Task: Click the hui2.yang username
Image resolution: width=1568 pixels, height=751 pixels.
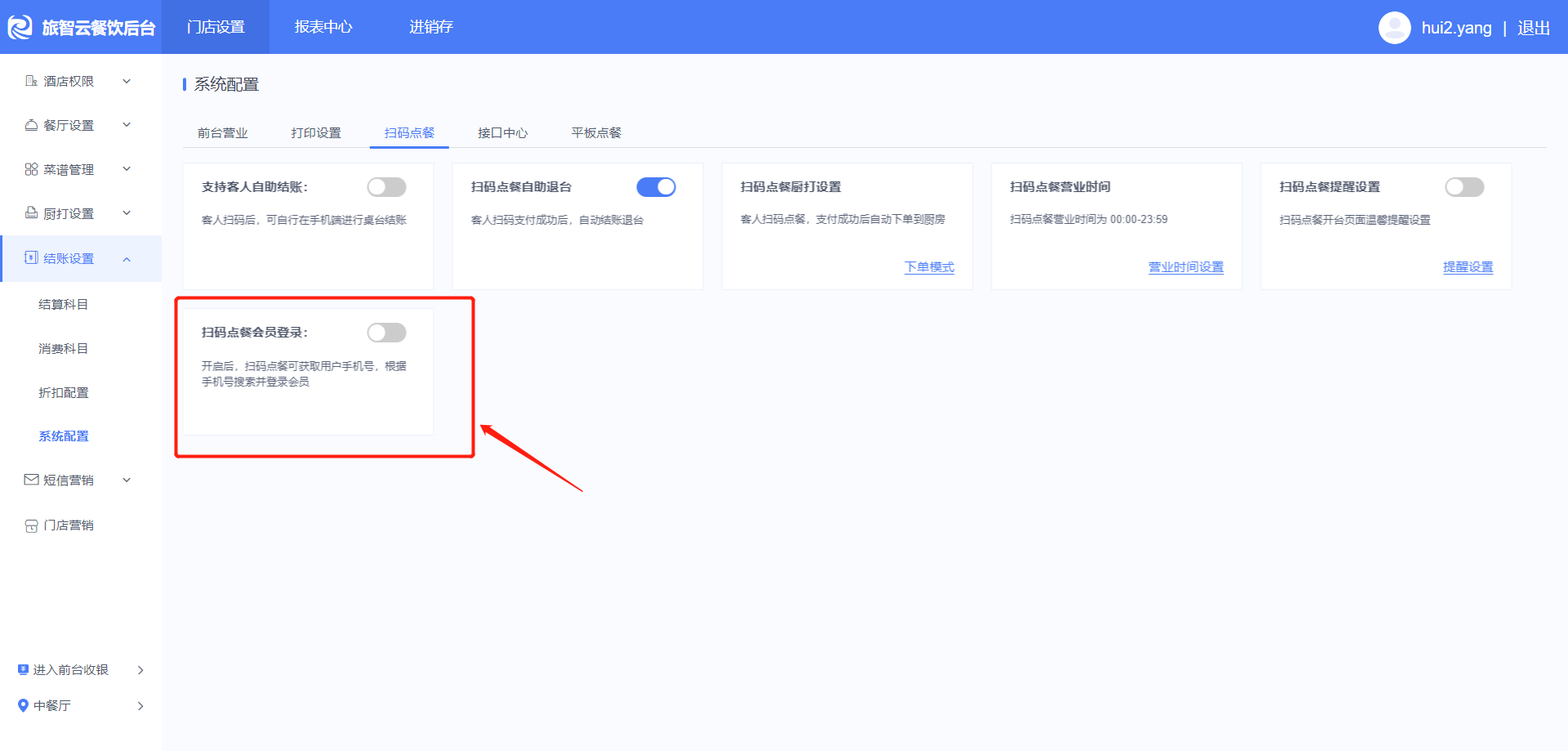Action: coord(1456,28)
